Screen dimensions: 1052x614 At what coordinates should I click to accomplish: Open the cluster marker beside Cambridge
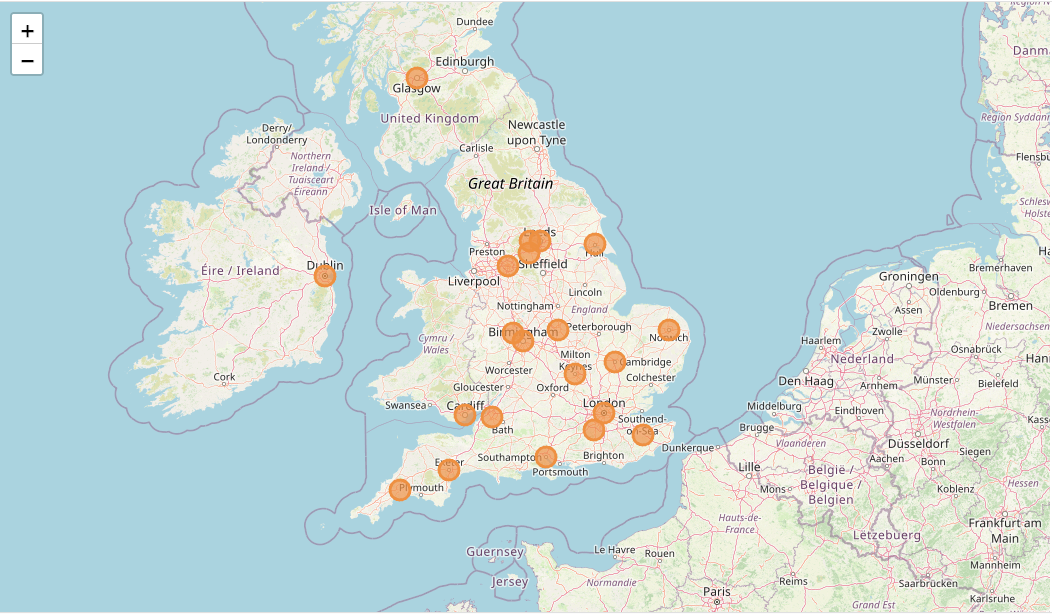tap(614, 362)
